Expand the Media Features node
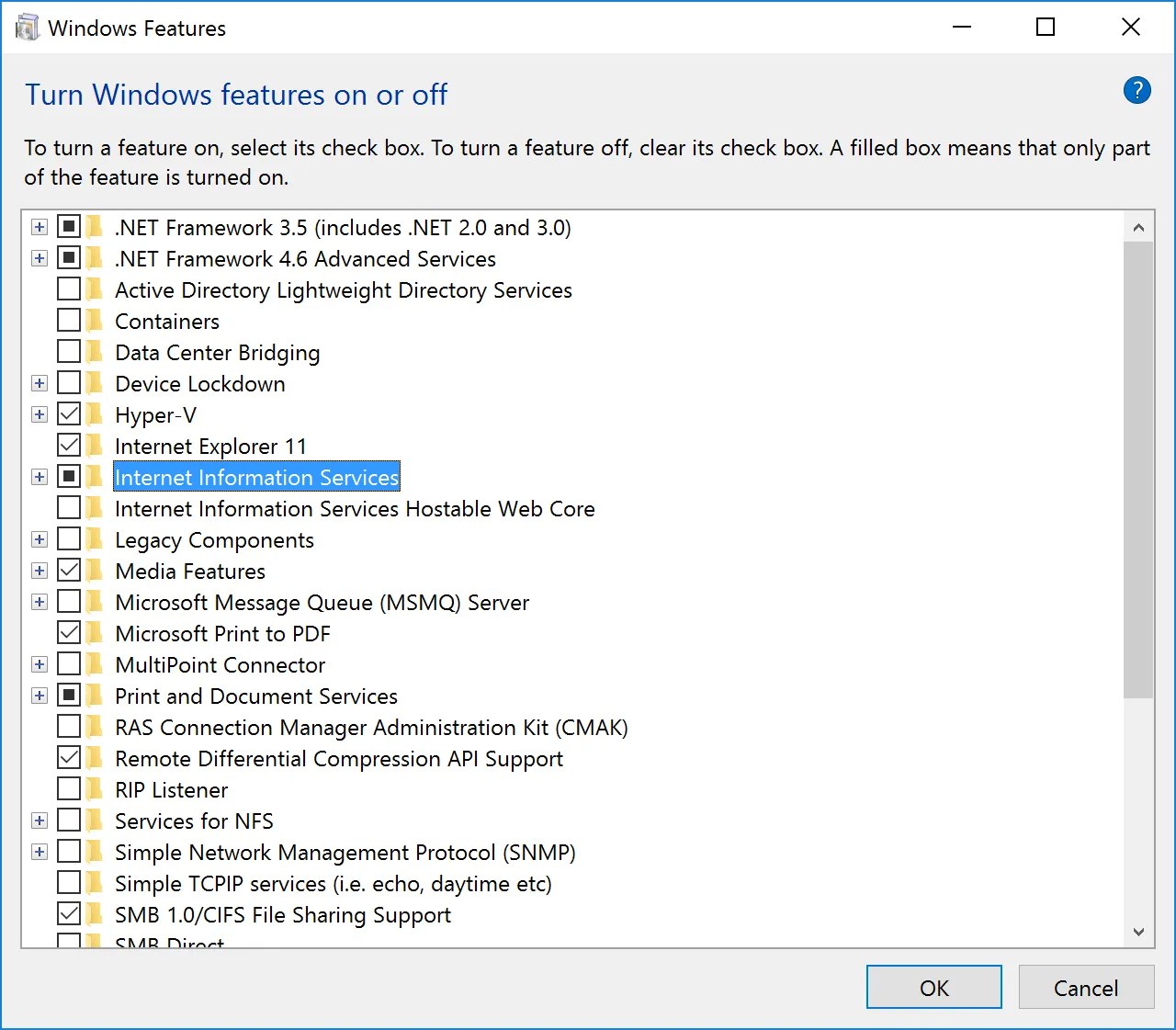The height and width of the screenshot is (1030, 1176). 40,571
